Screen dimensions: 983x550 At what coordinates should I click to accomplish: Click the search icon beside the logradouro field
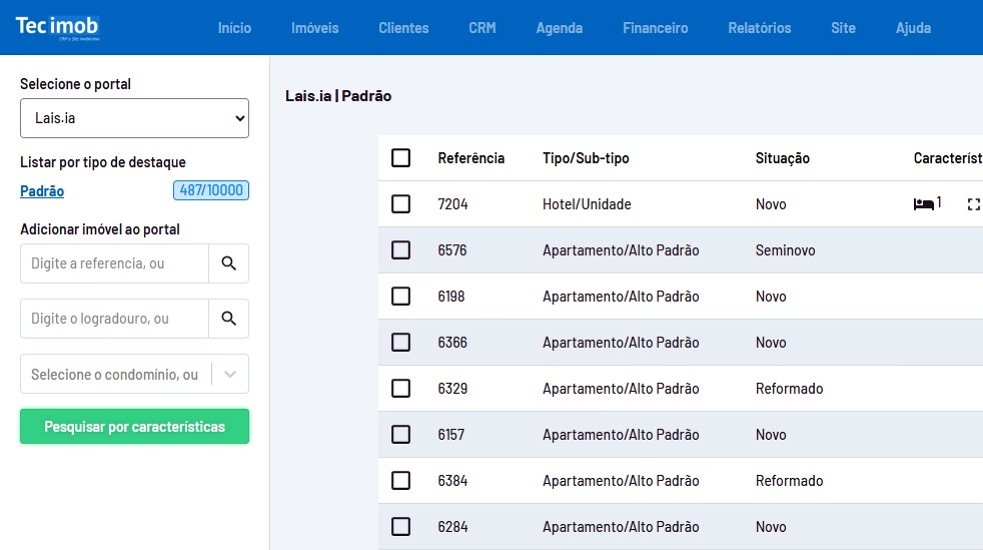228,319
